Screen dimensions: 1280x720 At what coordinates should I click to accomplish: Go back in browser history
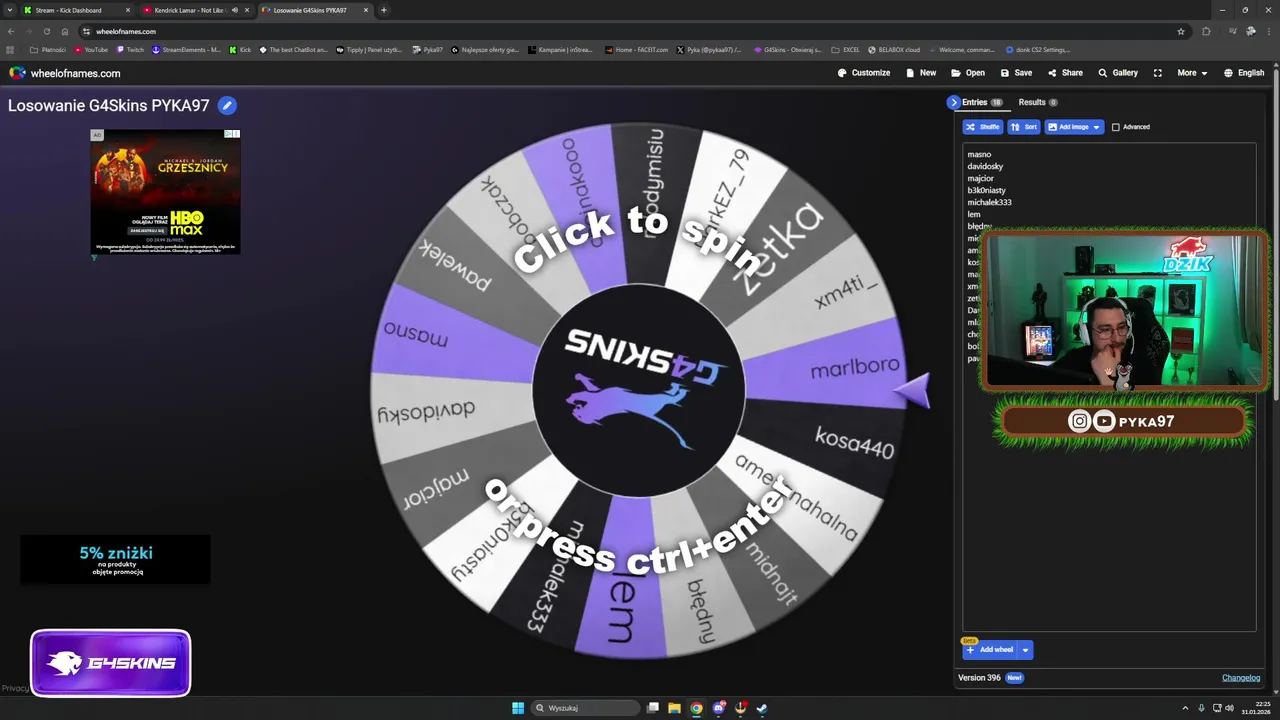pyautogui.click(x=11, y=31)
